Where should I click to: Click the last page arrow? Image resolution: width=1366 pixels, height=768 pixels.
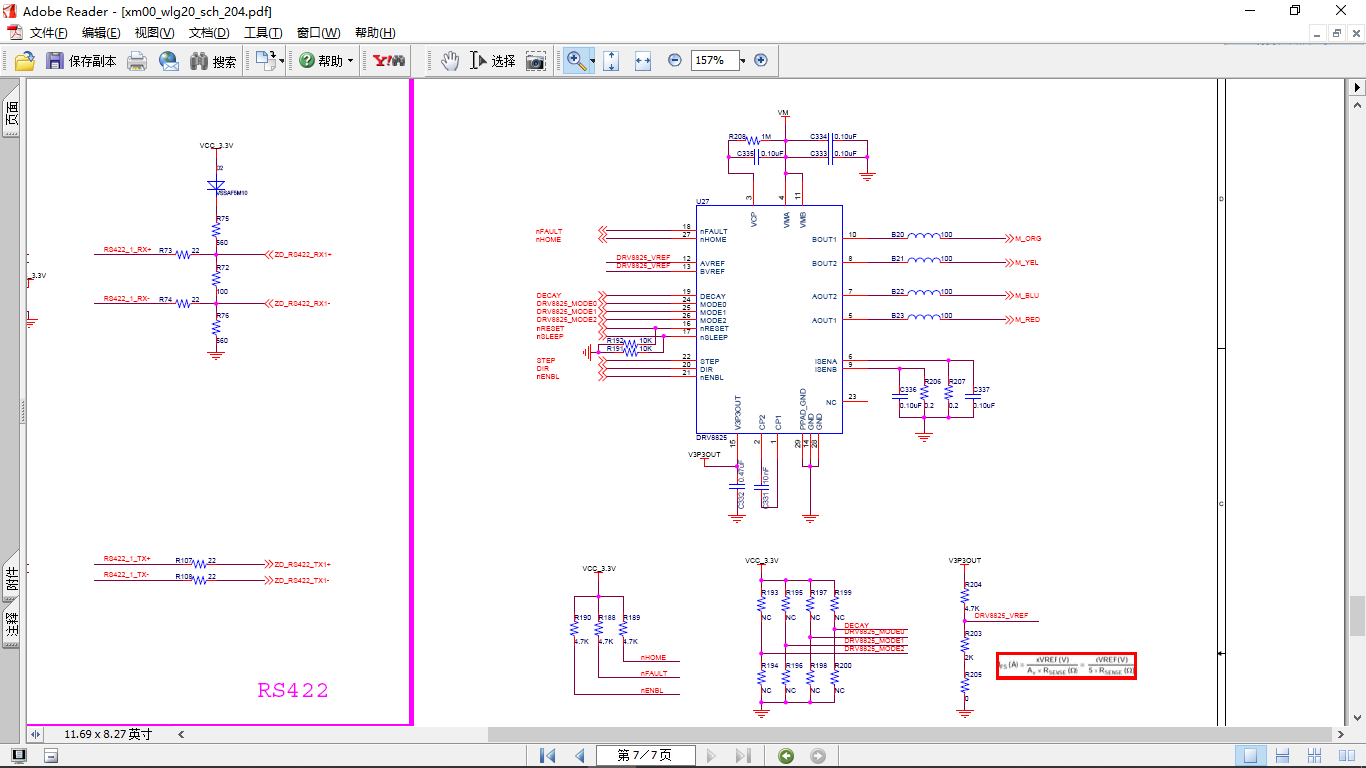pyautogui.click(x=743, y=756)
